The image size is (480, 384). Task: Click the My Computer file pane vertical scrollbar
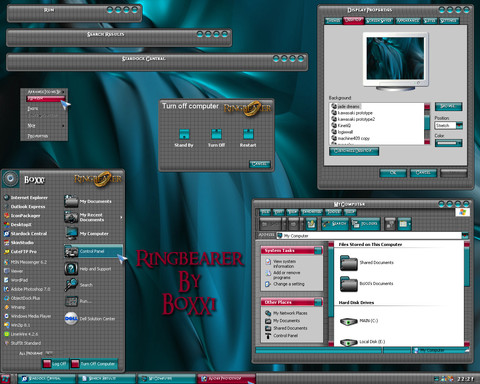[x=467, y=293]
